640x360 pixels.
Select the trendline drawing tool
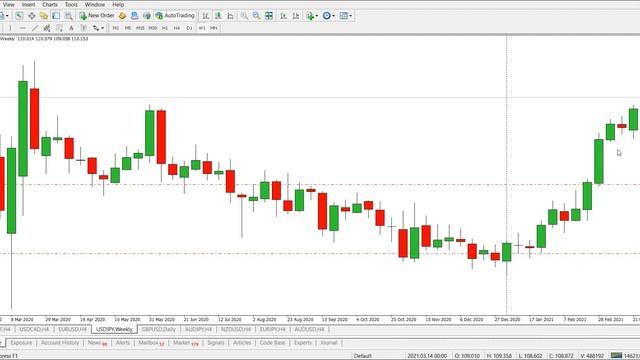[35, 28]
